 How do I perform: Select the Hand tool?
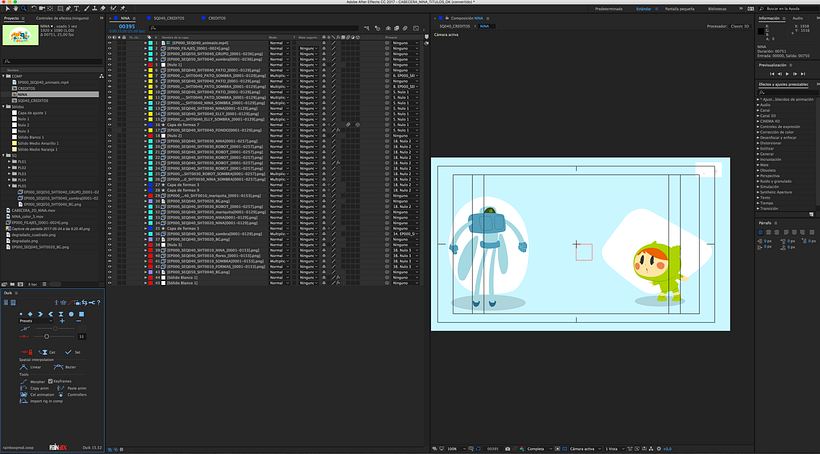click(16, 9)
